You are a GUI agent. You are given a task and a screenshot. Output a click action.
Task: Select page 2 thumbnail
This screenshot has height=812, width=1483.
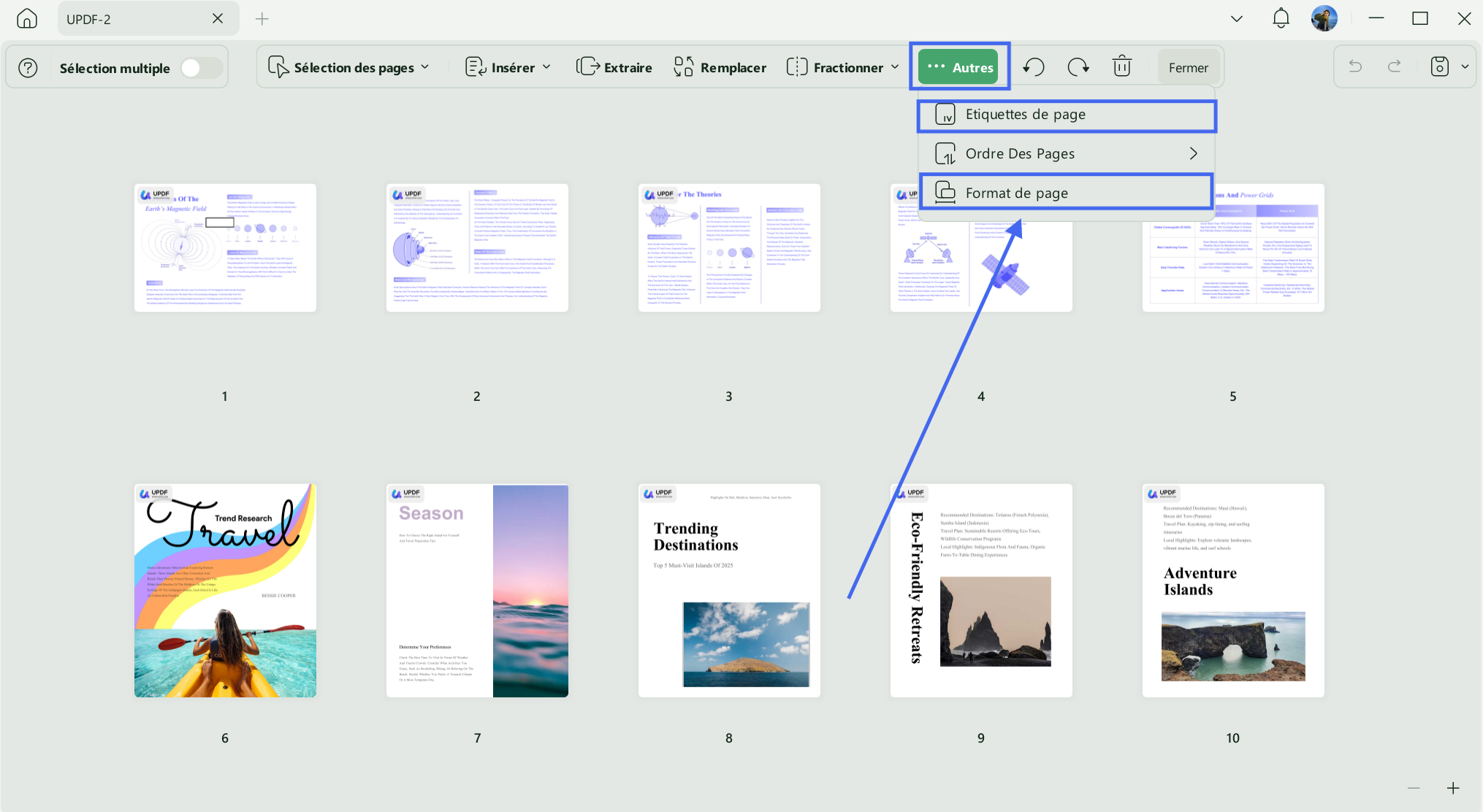pyautogui.click(x=477, y=248)
